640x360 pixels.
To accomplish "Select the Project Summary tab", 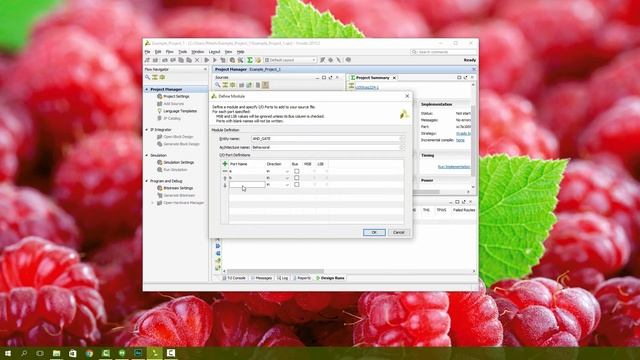I will pyautogui.click(x=372, y=78).
